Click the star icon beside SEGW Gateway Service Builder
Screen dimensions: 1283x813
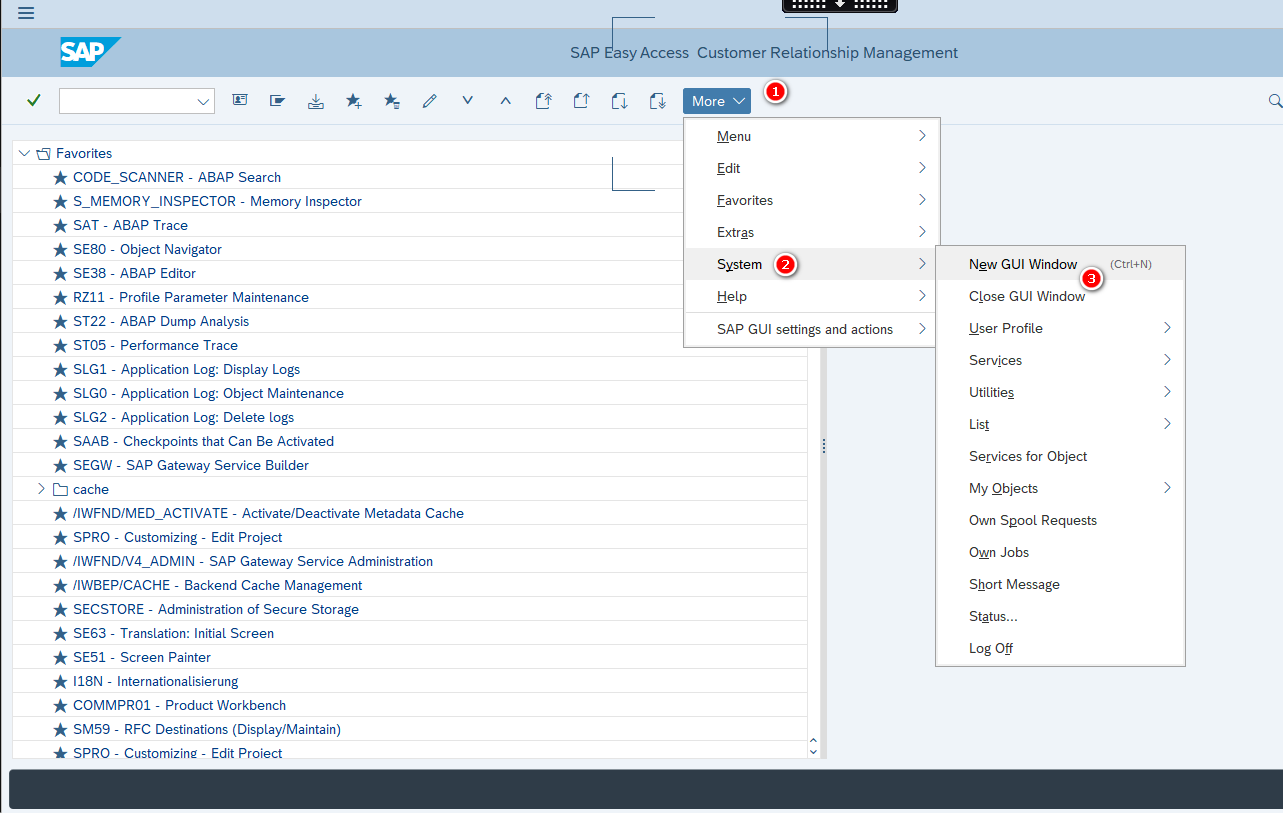coord(60,465)
